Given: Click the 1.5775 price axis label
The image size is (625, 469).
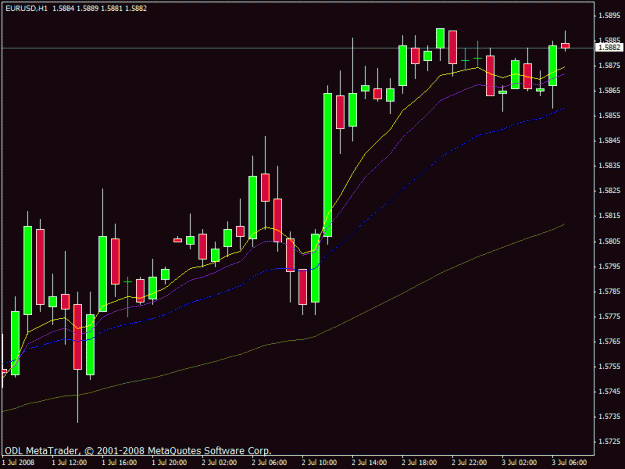Looking at the screenshot, I should point(609,316).
